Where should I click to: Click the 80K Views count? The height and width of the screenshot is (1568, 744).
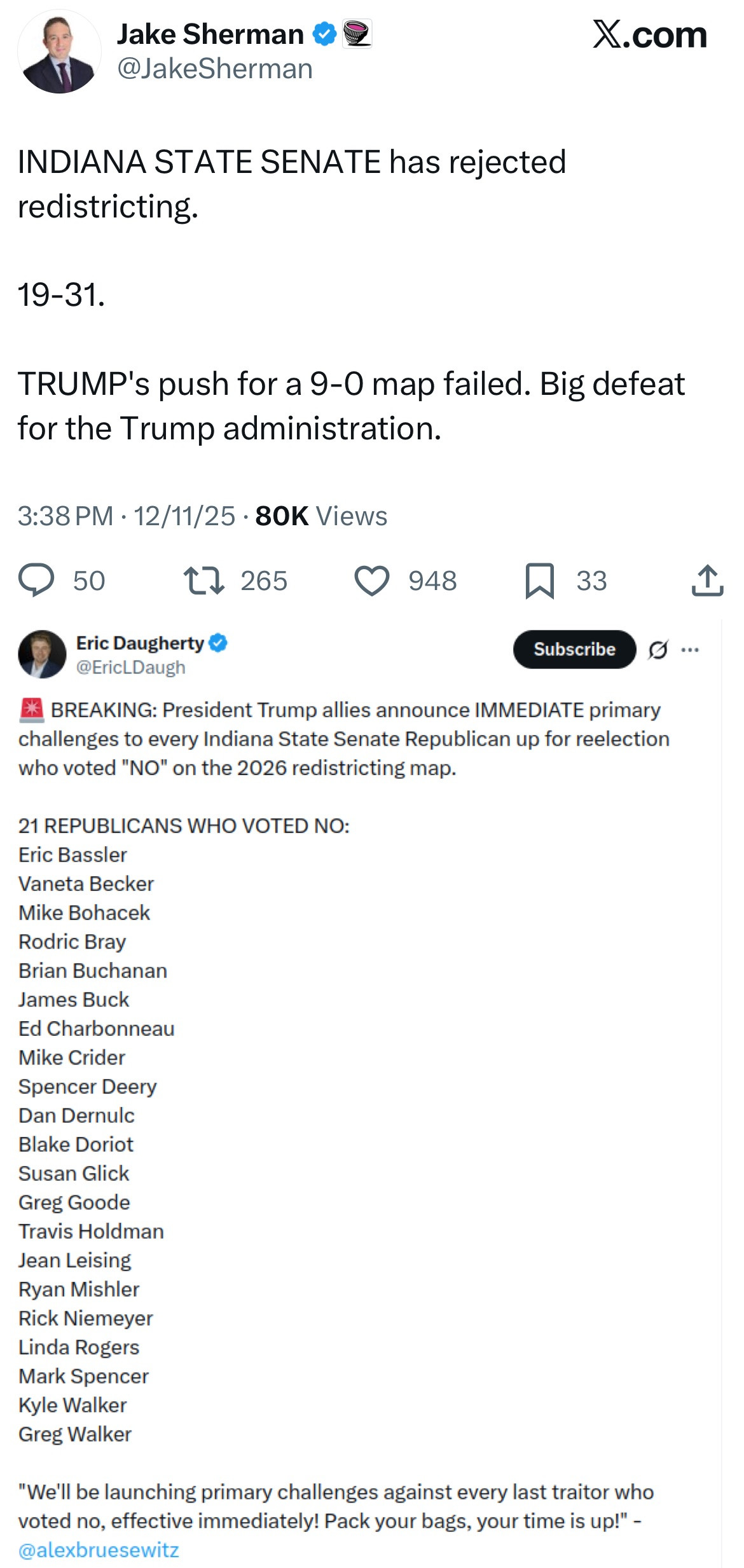click(x=321, y=516)
